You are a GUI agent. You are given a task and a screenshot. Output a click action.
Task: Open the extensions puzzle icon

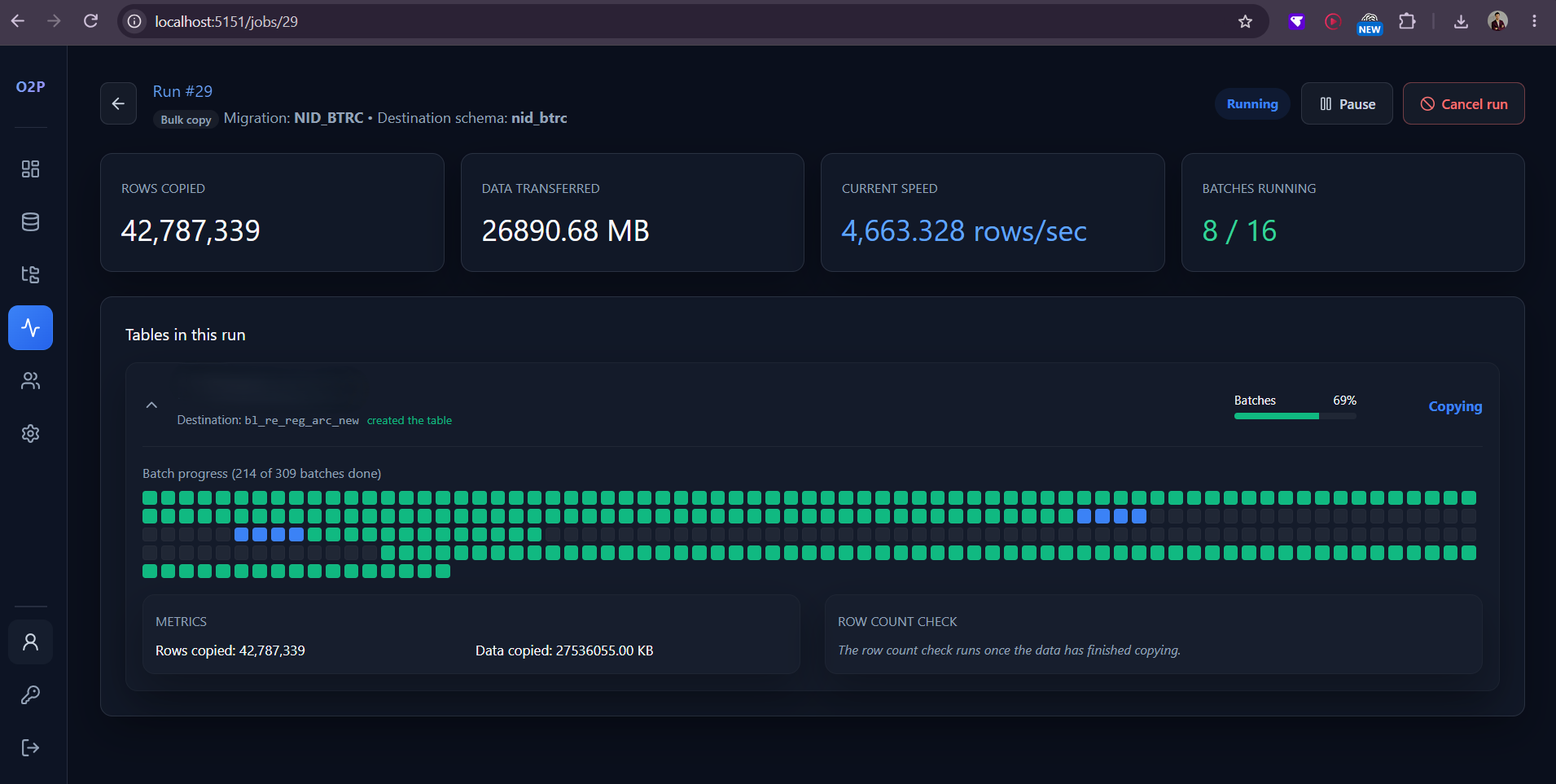click(1407, 21)
